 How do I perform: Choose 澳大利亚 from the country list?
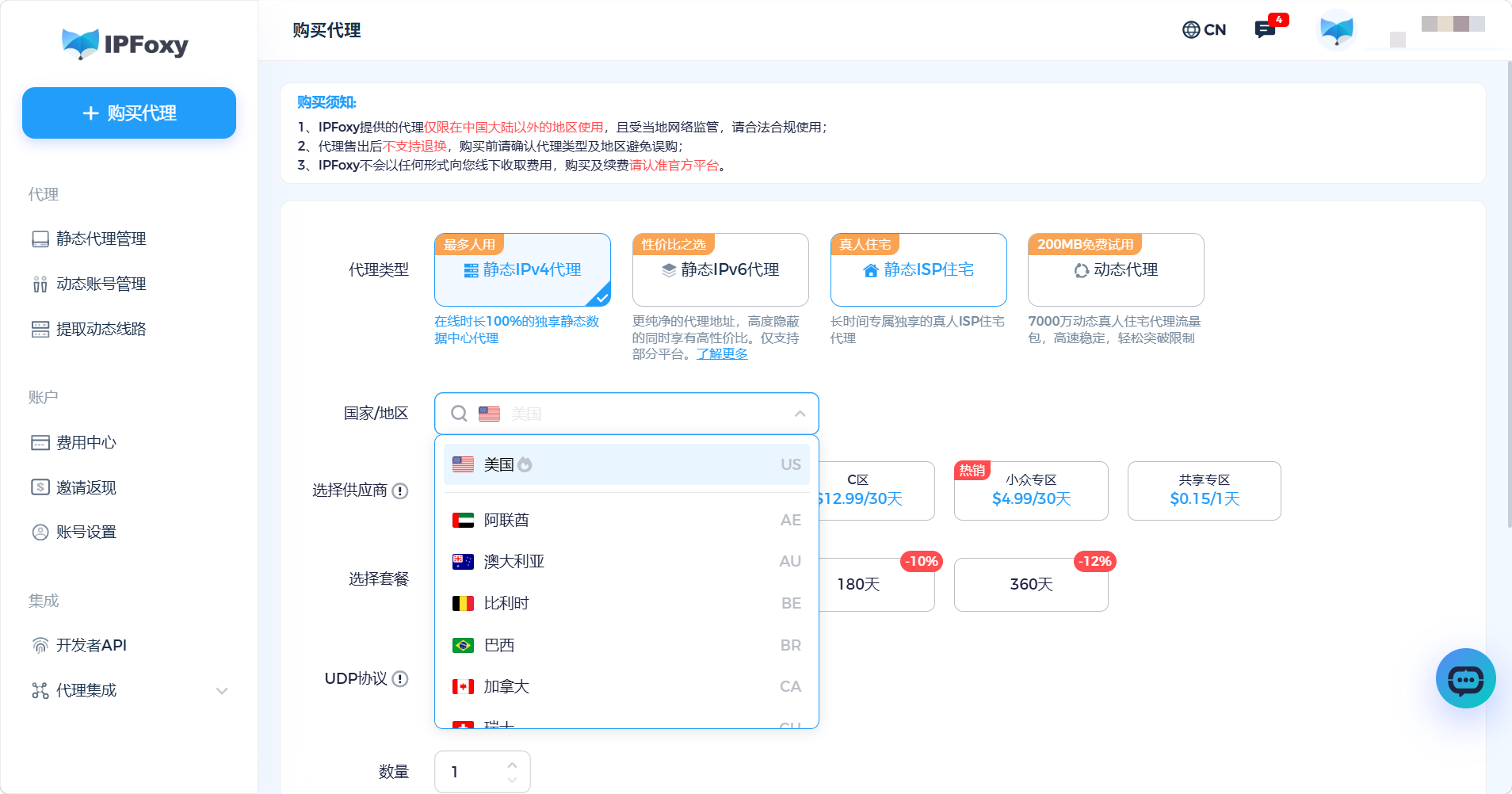[627, 562]
